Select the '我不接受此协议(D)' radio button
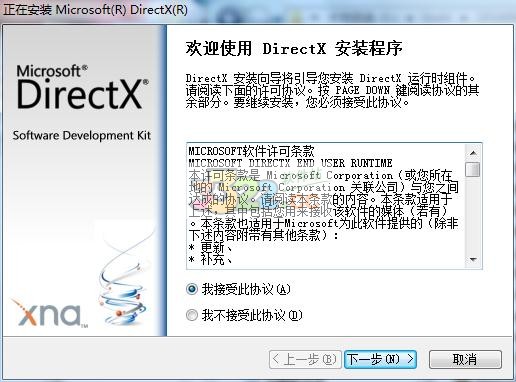This screenshot has width=516, height=382. (x=192, y=315)
